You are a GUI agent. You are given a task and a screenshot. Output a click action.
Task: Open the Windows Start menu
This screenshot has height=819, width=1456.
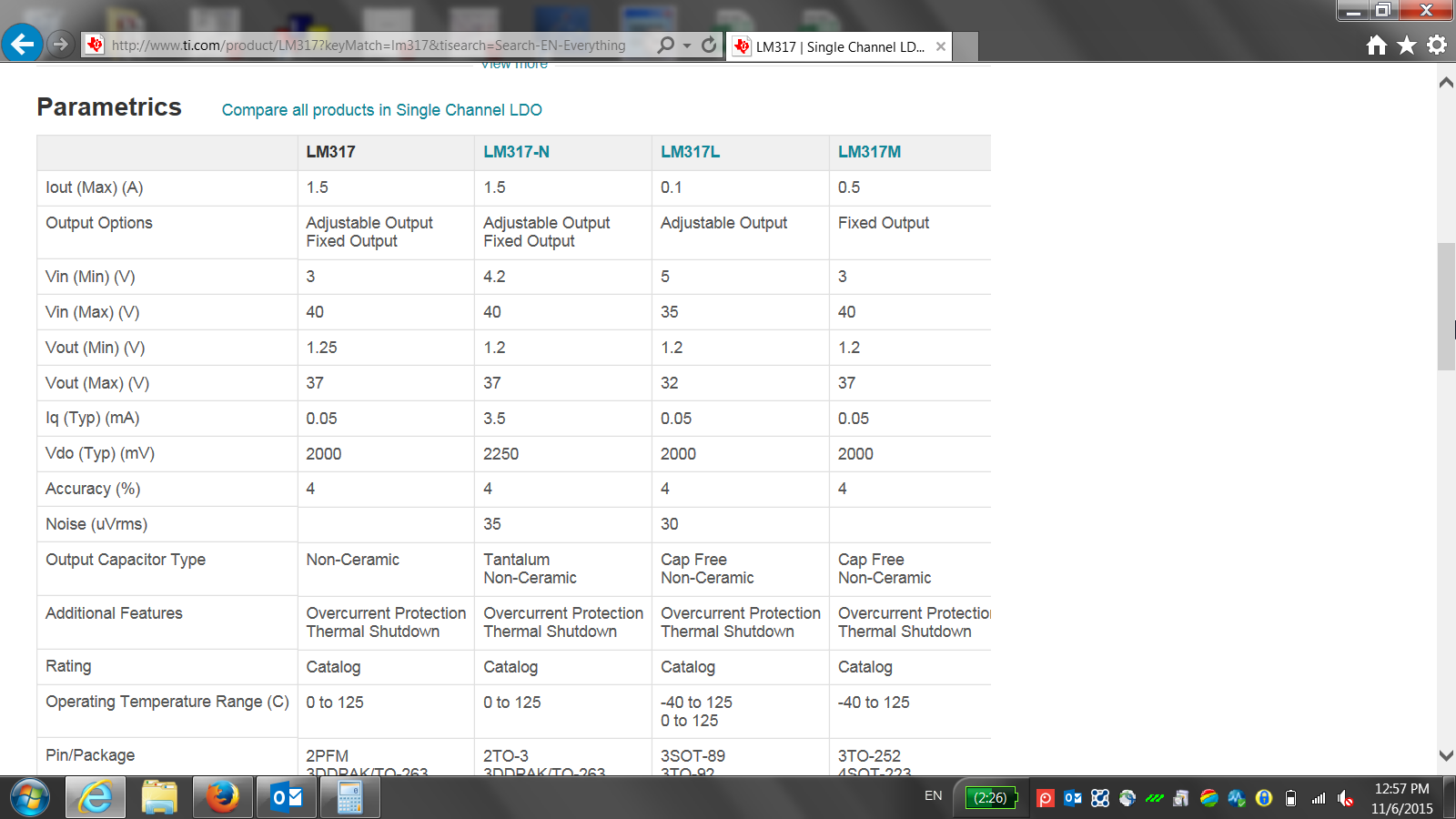click(30, 798)
